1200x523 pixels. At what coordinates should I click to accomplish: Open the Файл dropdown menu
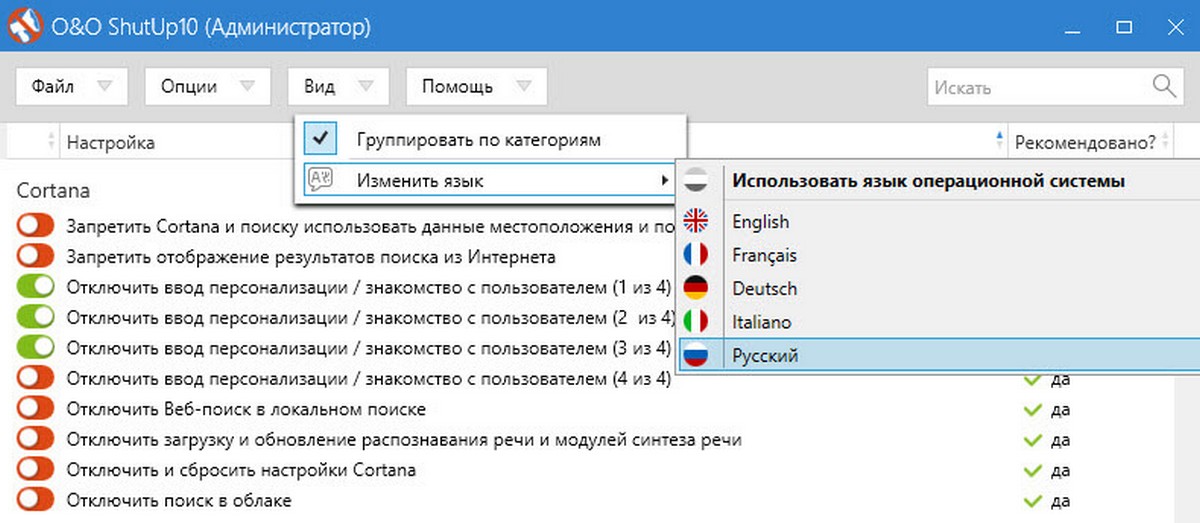pyautogui.click(x=72, y=86)
